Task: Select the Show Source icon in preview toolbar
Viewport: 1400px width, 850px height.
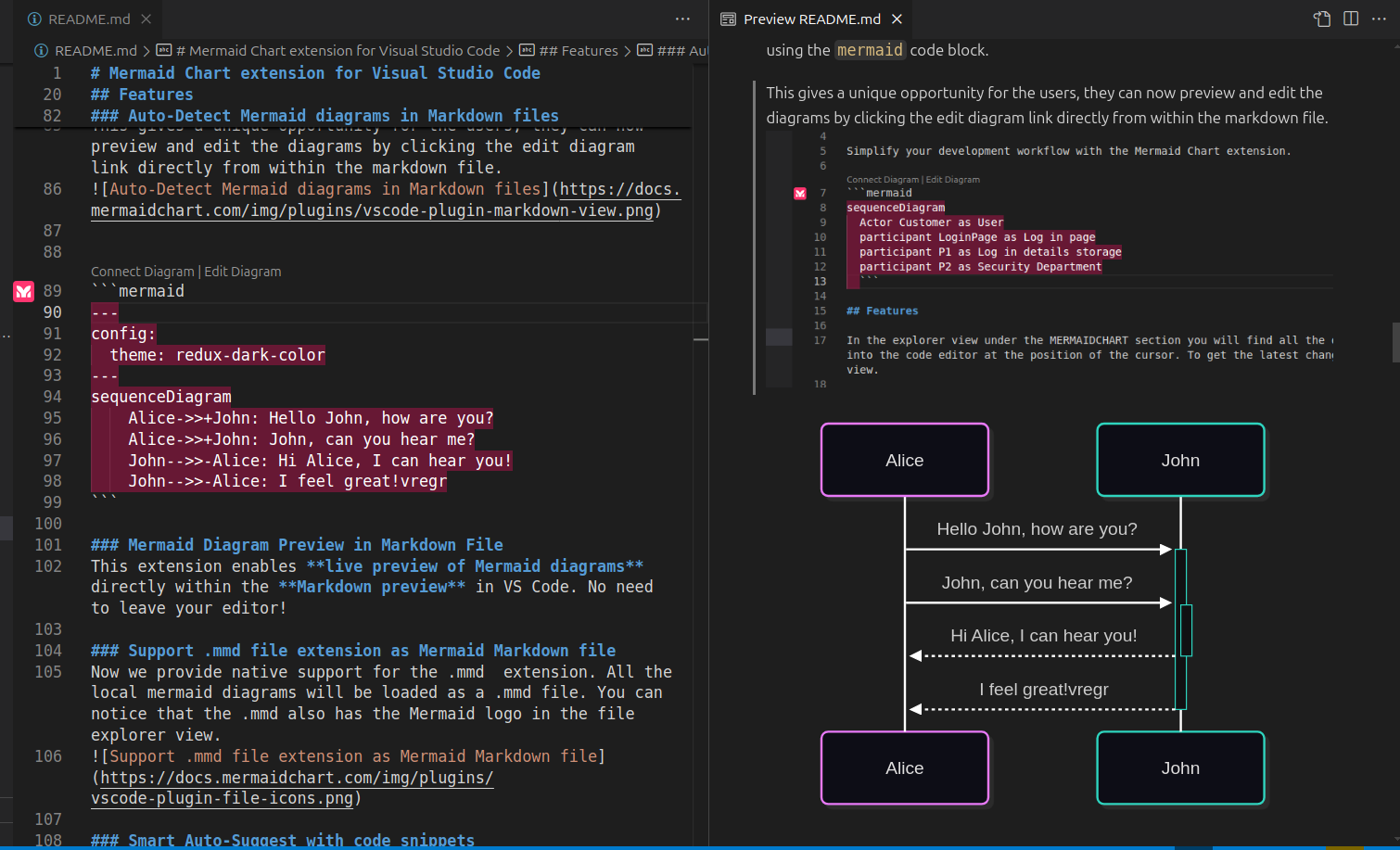Action: tap(1320, 19)
